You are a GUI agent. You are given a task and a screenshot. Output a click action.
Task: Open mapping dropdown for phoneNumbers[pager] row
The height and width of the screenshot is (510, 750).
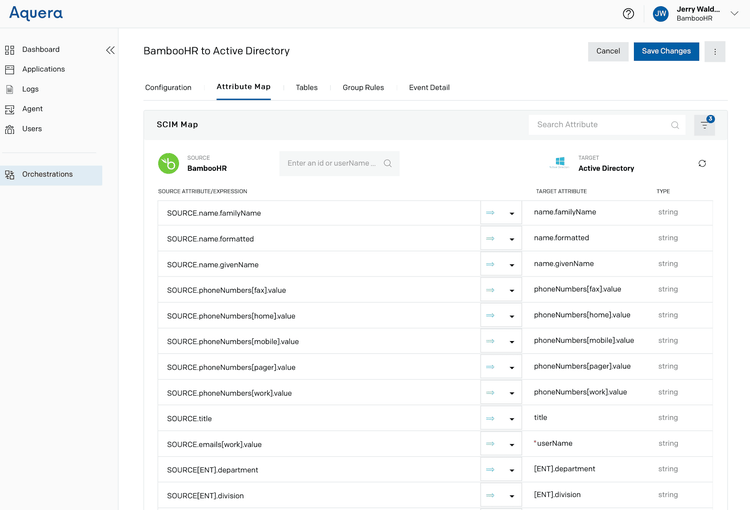[512, 367]
